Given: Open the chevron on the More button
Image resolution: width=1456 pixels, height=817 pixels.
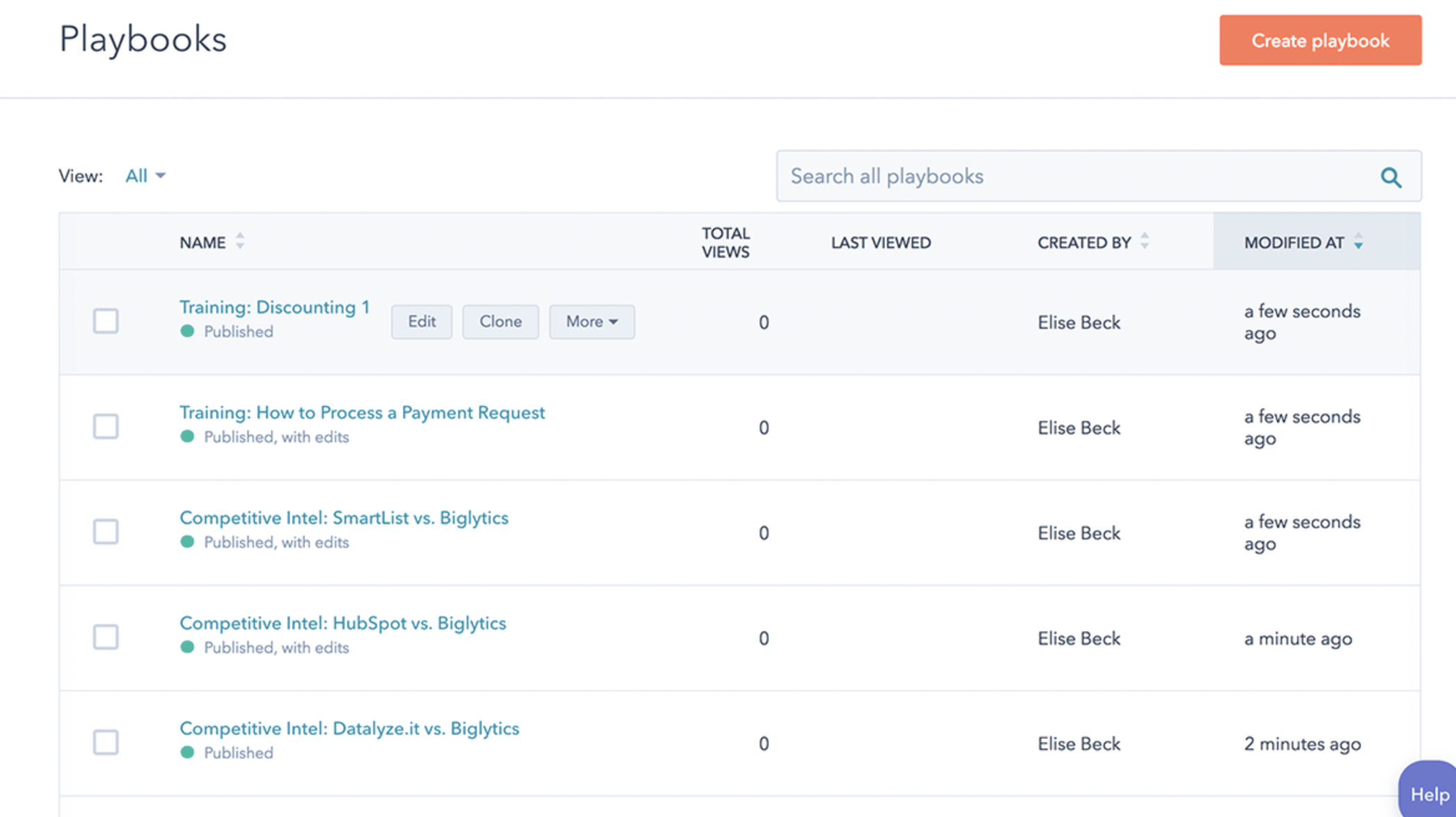Looking at the screenshot, I should 614,322.
